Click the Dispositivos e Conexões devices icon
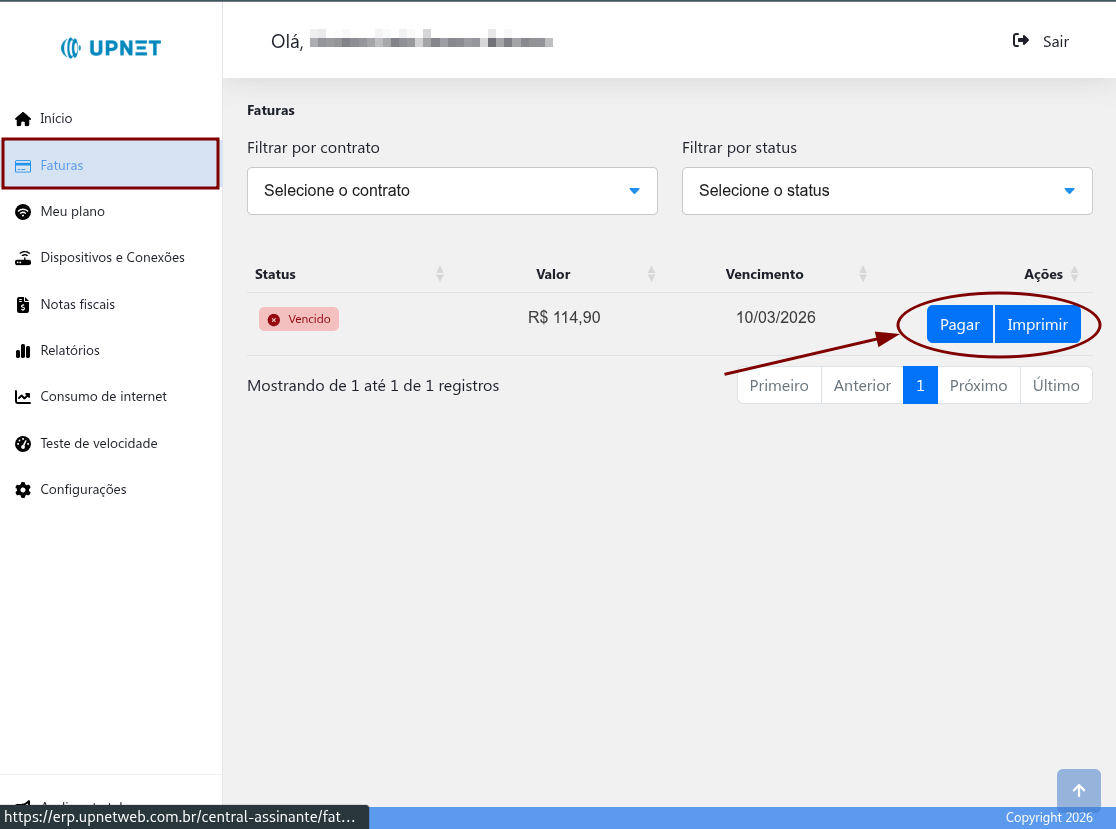Screen dimensions: 1116x829 point(23,257)
